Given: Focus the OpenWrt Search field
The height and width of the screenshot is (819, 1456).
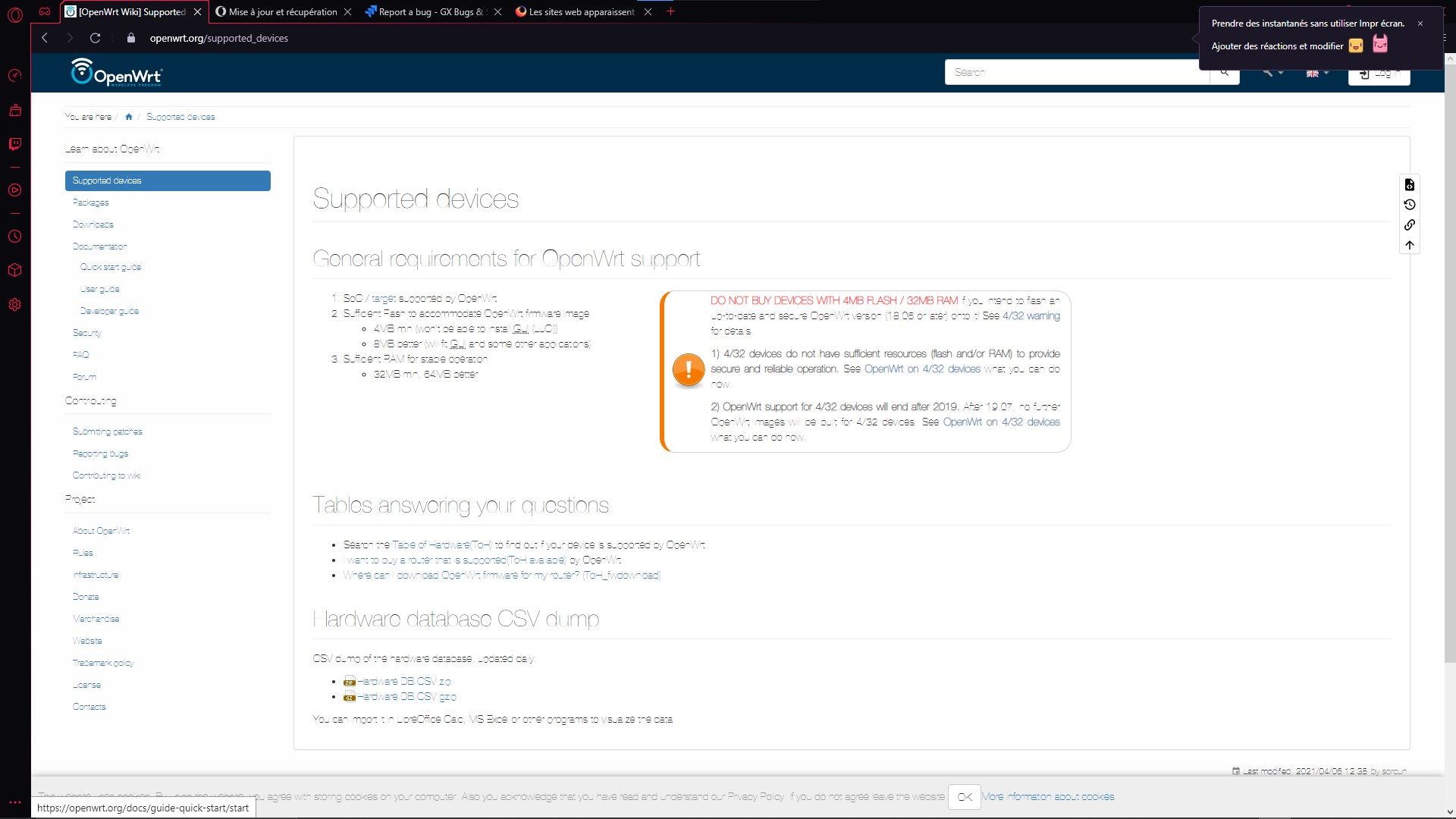Looking at the screenshot, I should pos(1077,72).
